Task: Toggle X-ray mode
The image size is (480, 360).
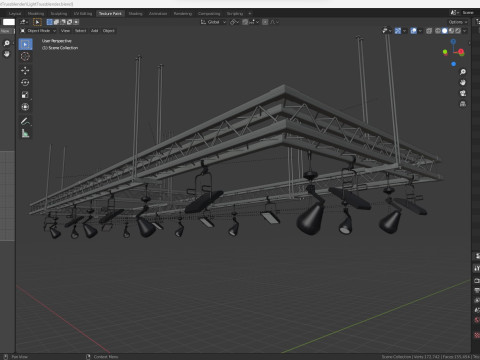Action: [429, 31]
